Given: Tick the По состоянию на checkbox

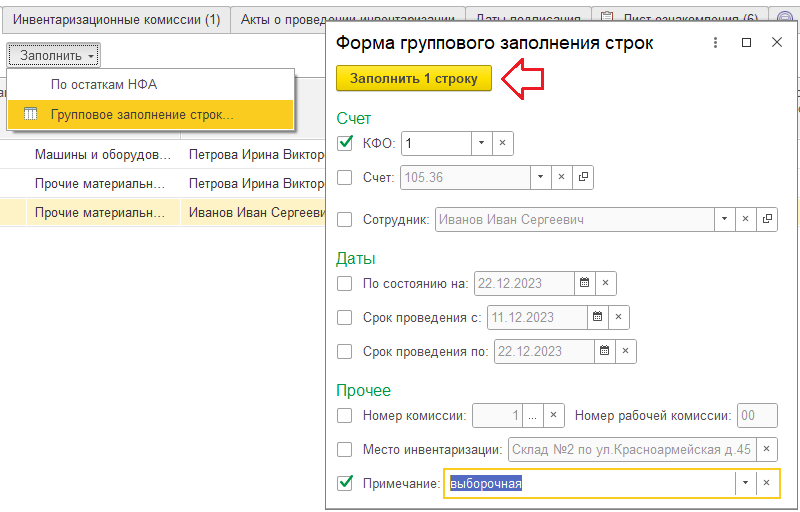Looking at the screenshot, I should coord(345,284).
